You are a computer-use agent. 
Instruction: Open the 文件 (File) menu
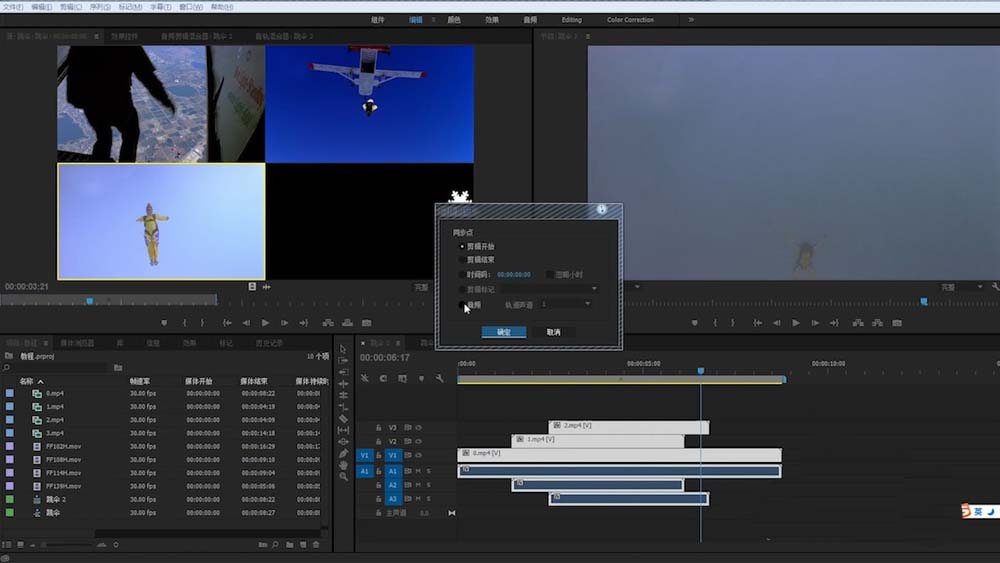tap(12, 6)
